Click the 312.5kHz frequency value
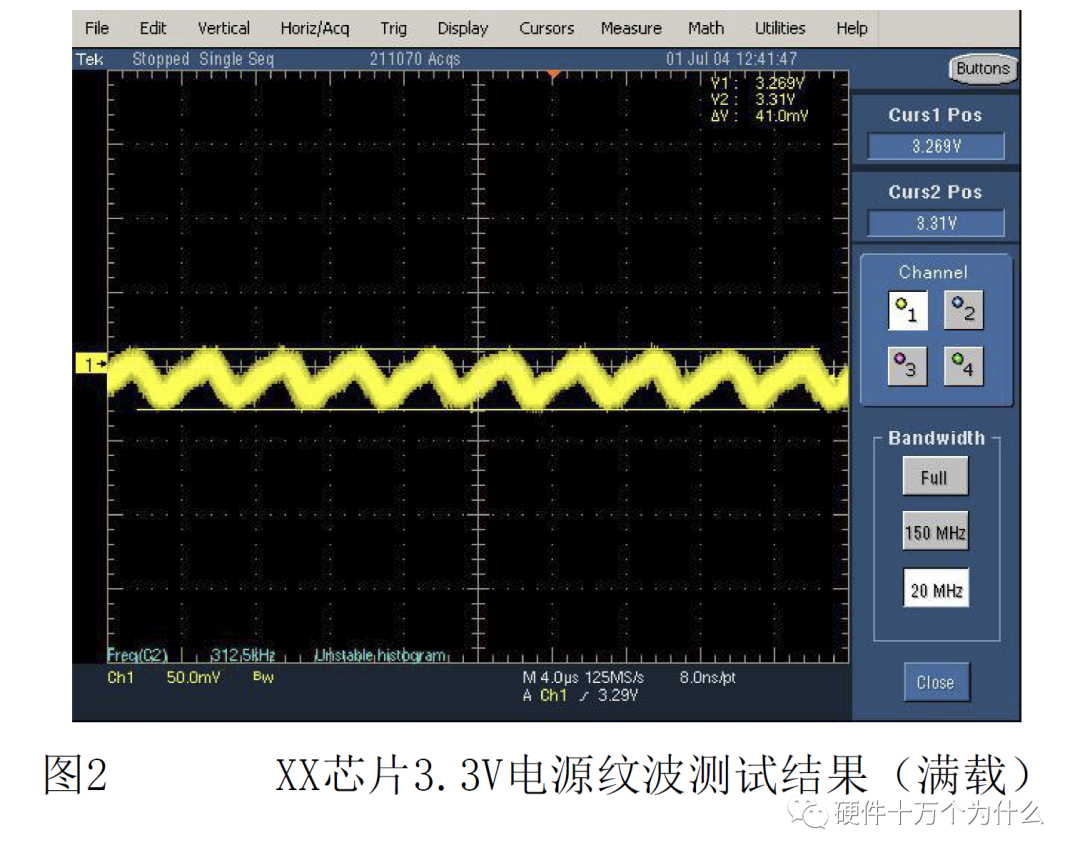 [x=242, y=655]
